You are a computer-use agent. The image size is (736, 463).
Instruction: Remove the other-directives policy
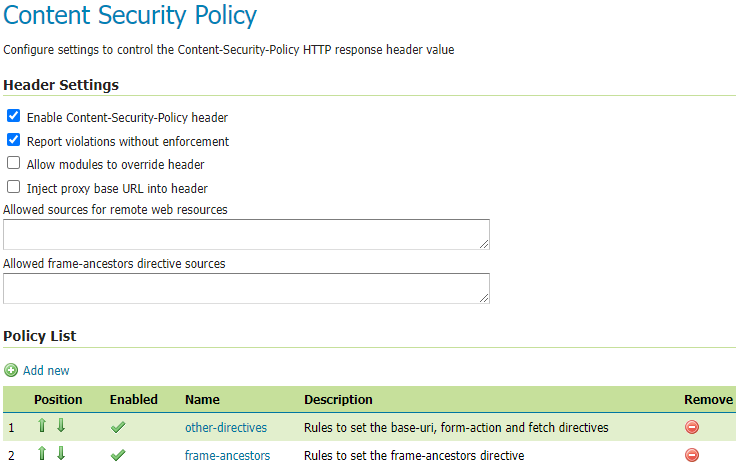pyautogui.click(x=692, y=428)
